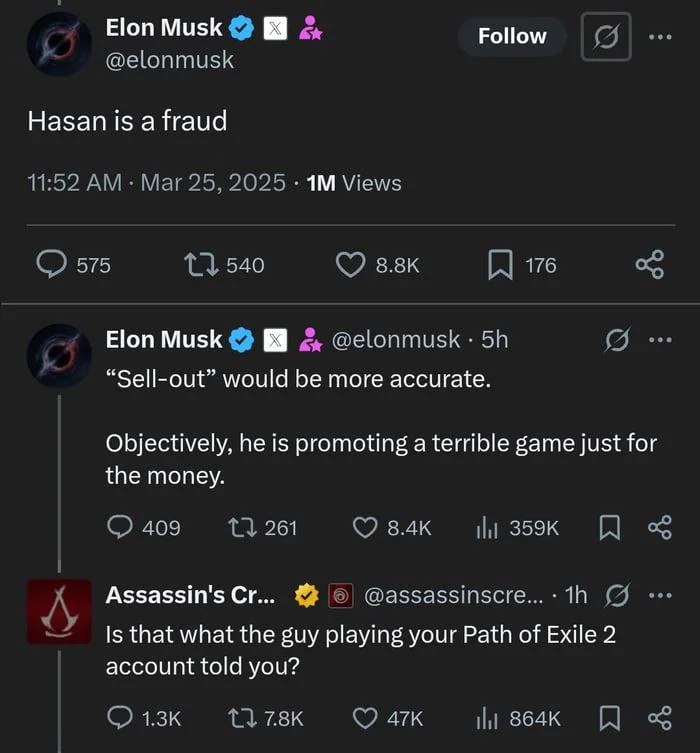Bookmark the main post with 176 bookmarks
The width and height of the screenshot is (700, 753).
500,264
